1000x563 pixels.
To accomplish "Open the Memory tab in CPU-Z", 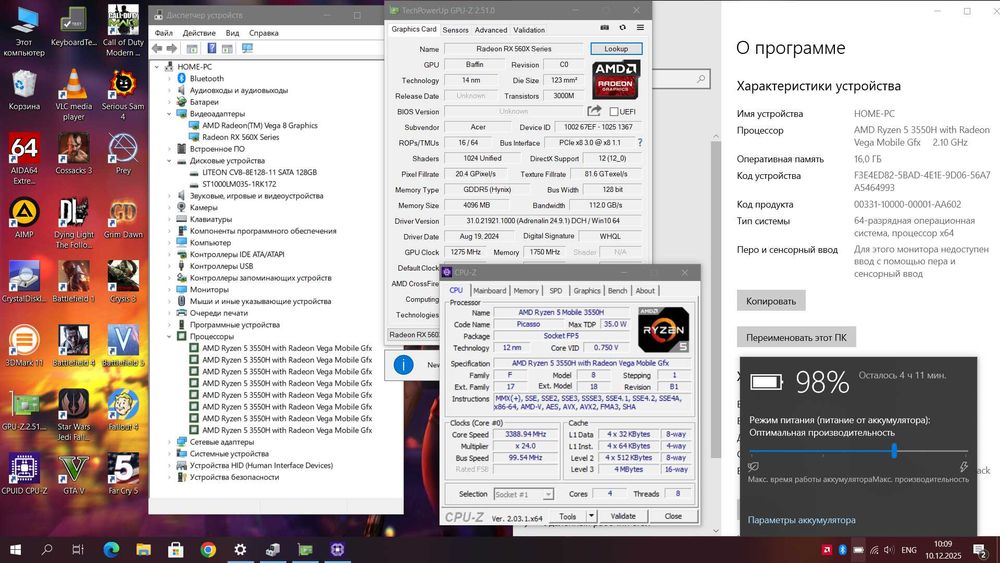I will pyautogui.click(x=526, y=291).
